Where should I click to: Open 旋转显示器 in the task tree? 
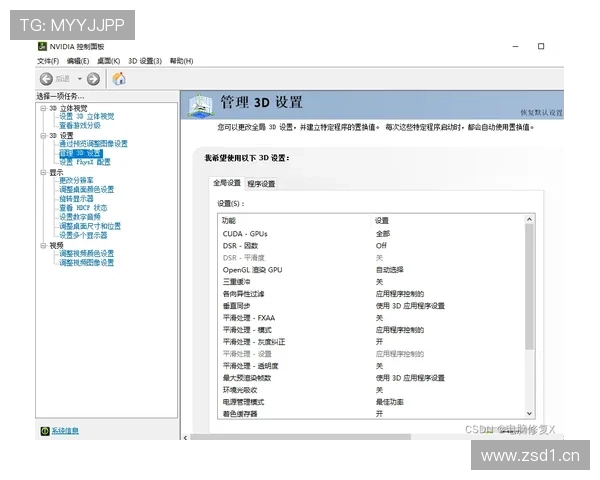pyautogui.click(x=76, y=199)
